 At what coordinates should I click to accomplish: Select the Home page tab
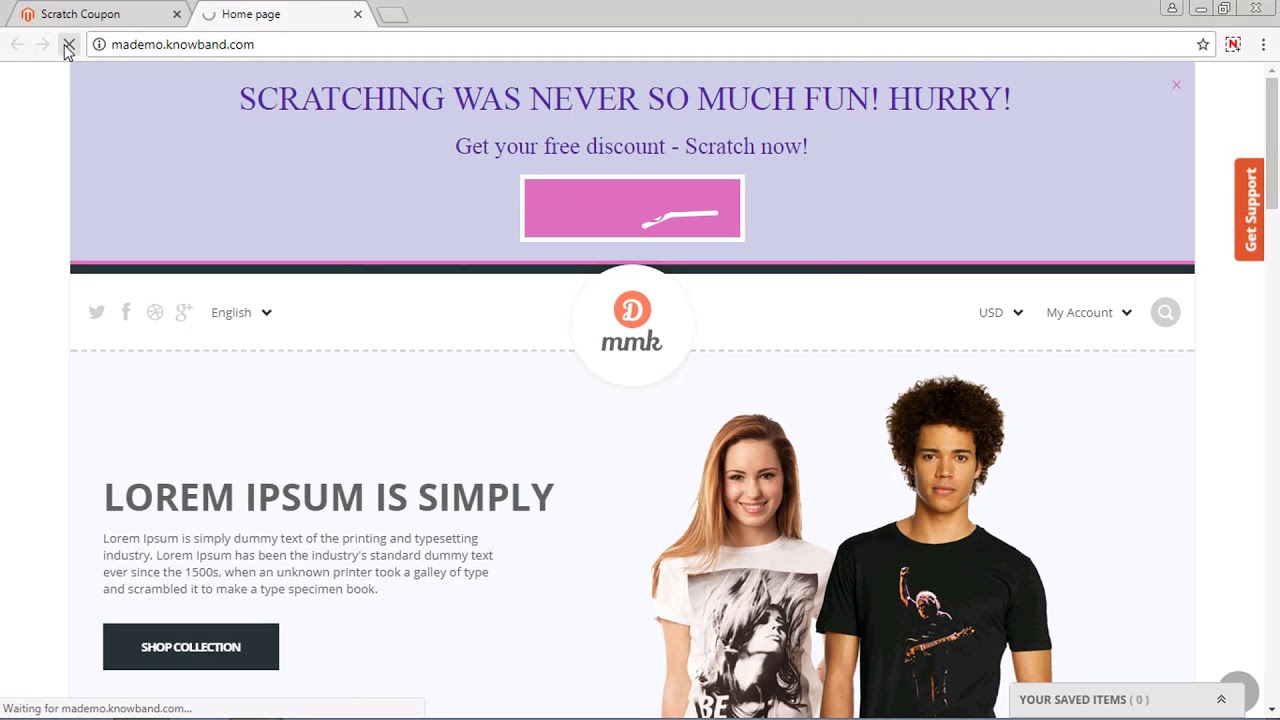click(x=279, y=14)
